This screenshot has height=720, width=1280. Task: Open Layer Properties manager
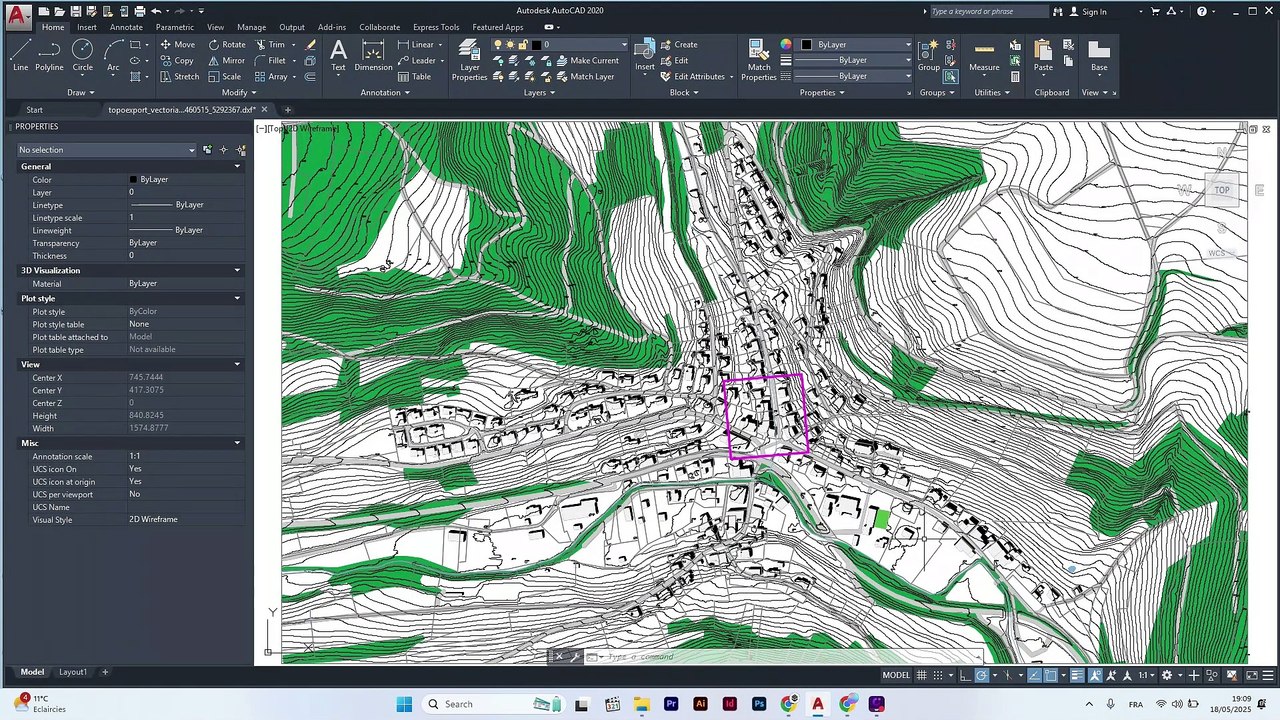pyautogui.click(x=469, y=60)
